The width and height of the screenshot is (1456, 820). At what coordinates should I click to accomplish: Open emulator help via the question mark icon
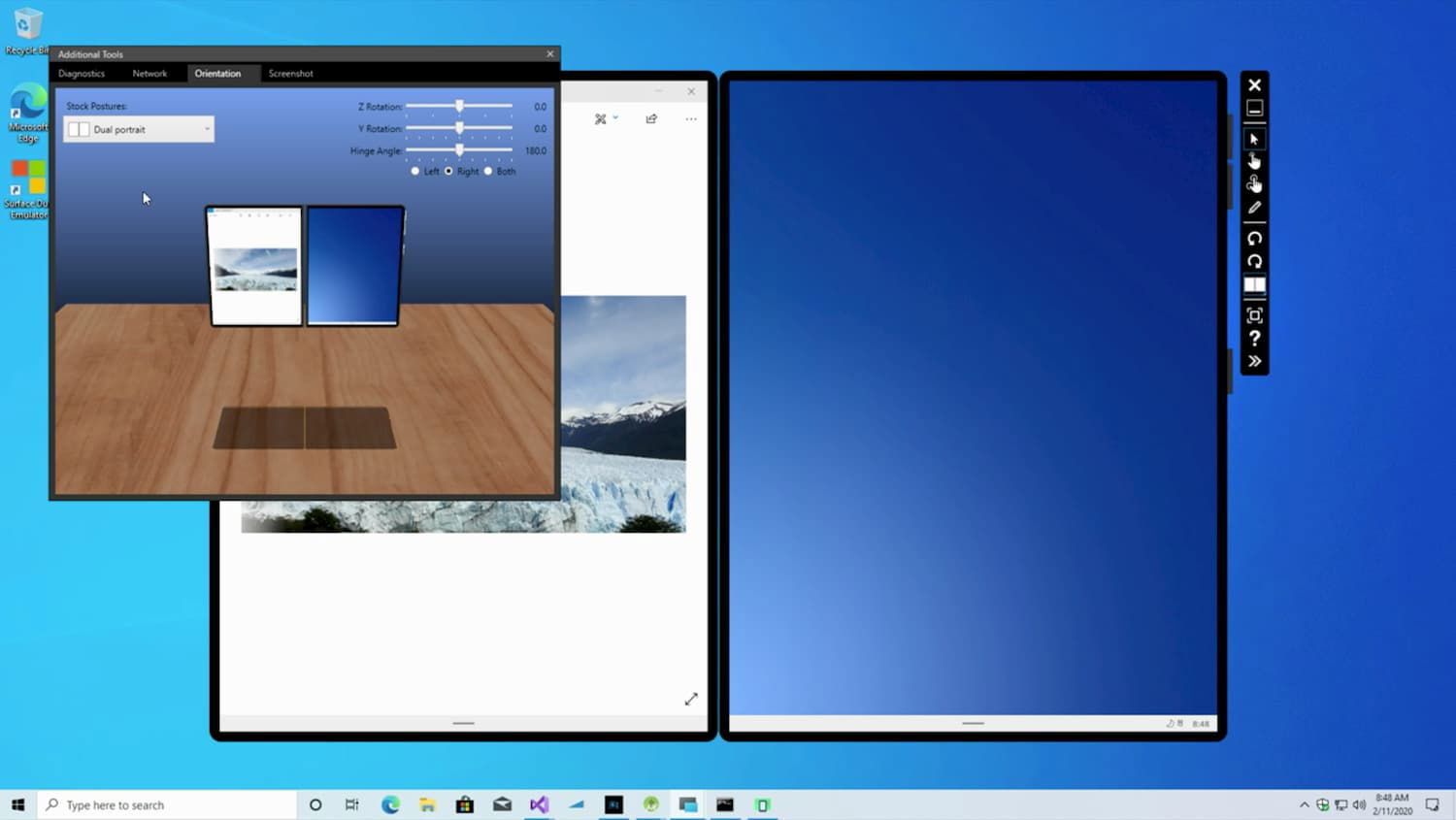(x=1254, y=339)
